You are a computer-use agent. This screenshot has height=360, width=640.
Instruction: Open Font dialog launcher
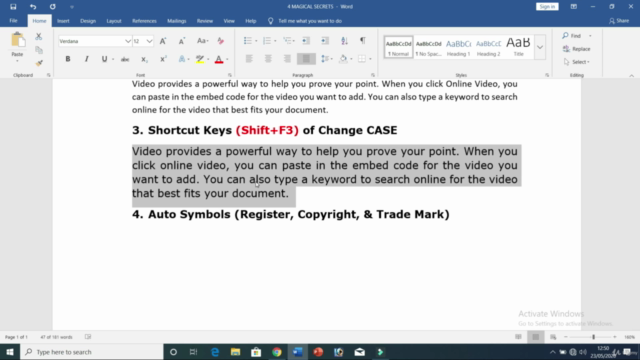230,75
